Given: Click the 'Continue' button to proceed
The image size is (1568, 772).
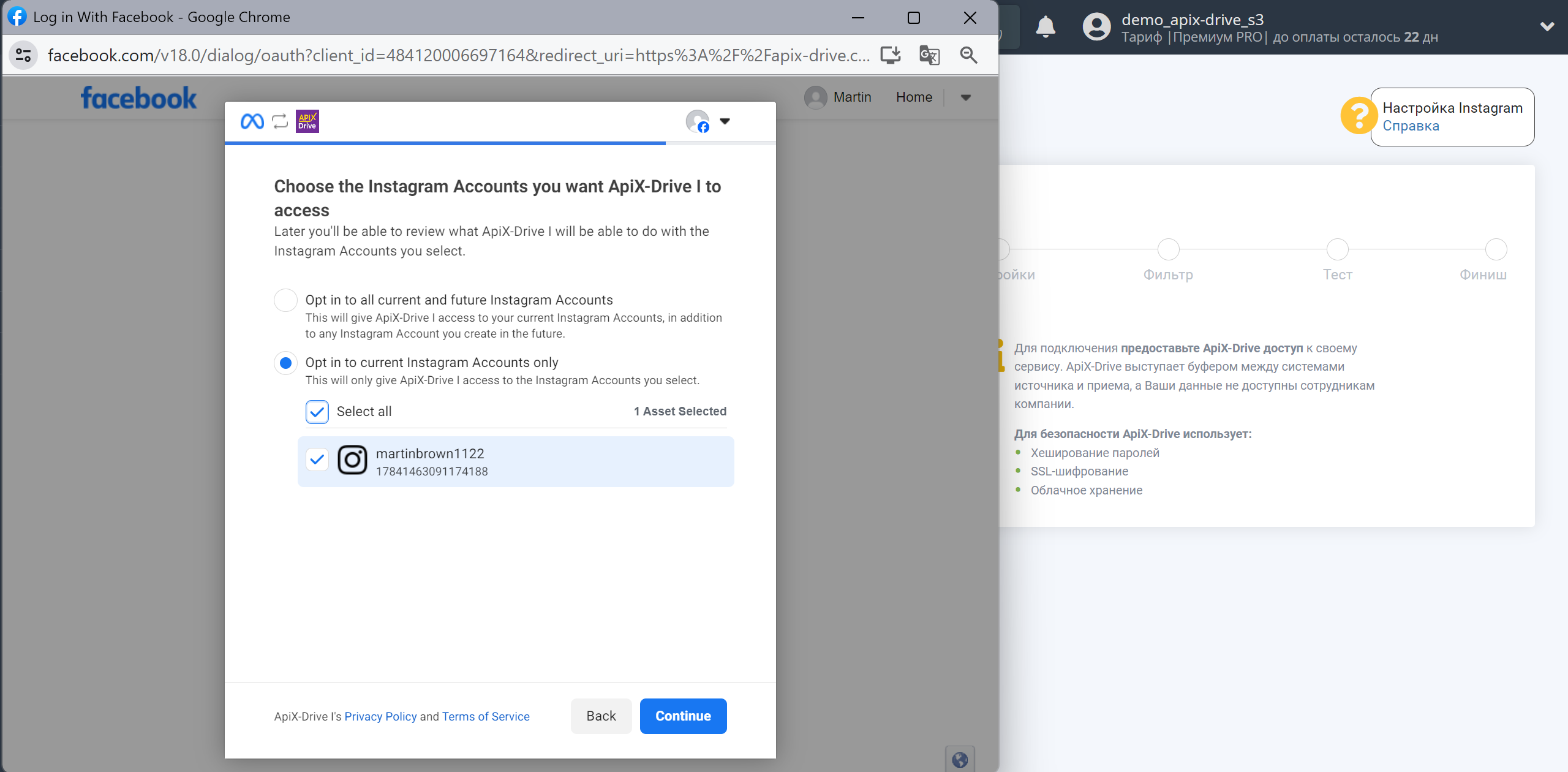Looking at the screenshot, I should 684,715.
